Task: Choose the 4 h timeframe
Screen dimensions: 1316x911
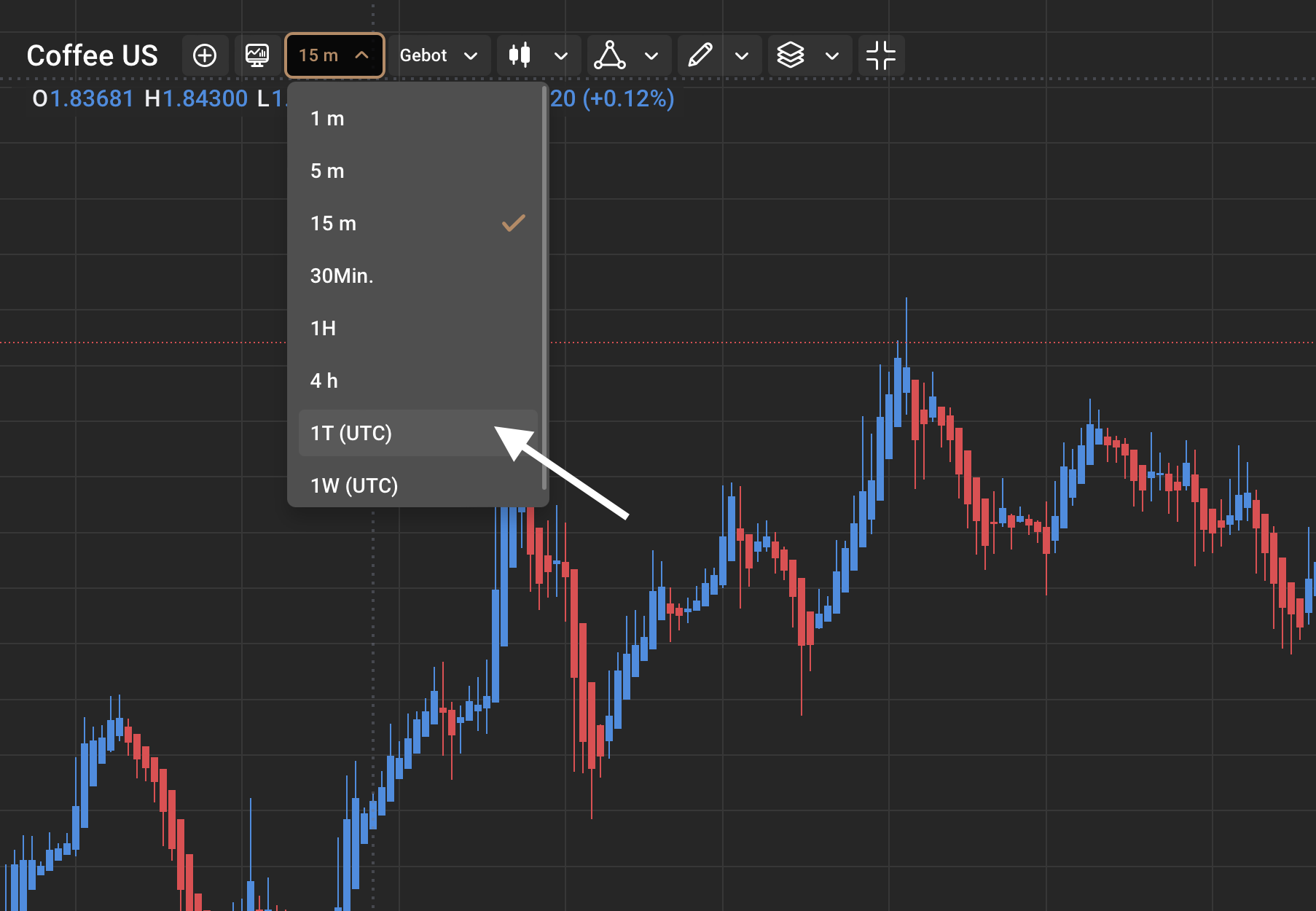Action: [x=418, y=381]
